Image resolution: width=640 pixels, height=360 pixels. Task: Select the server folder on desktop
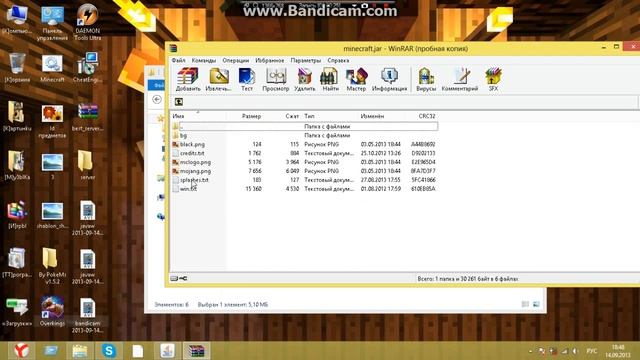tap(87, 165)
